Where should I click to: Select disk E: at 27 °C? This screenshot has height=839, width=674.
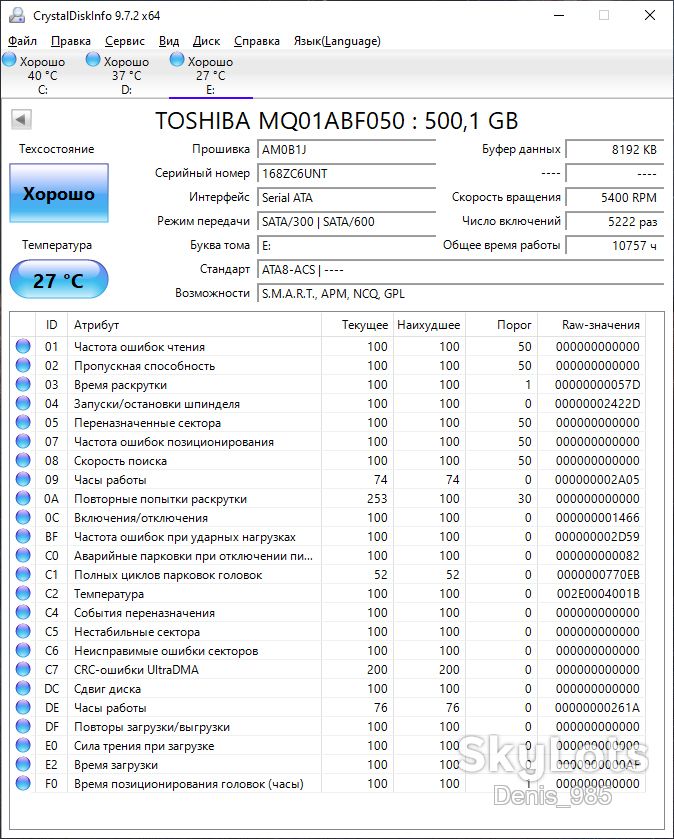(x=210, y=75)
